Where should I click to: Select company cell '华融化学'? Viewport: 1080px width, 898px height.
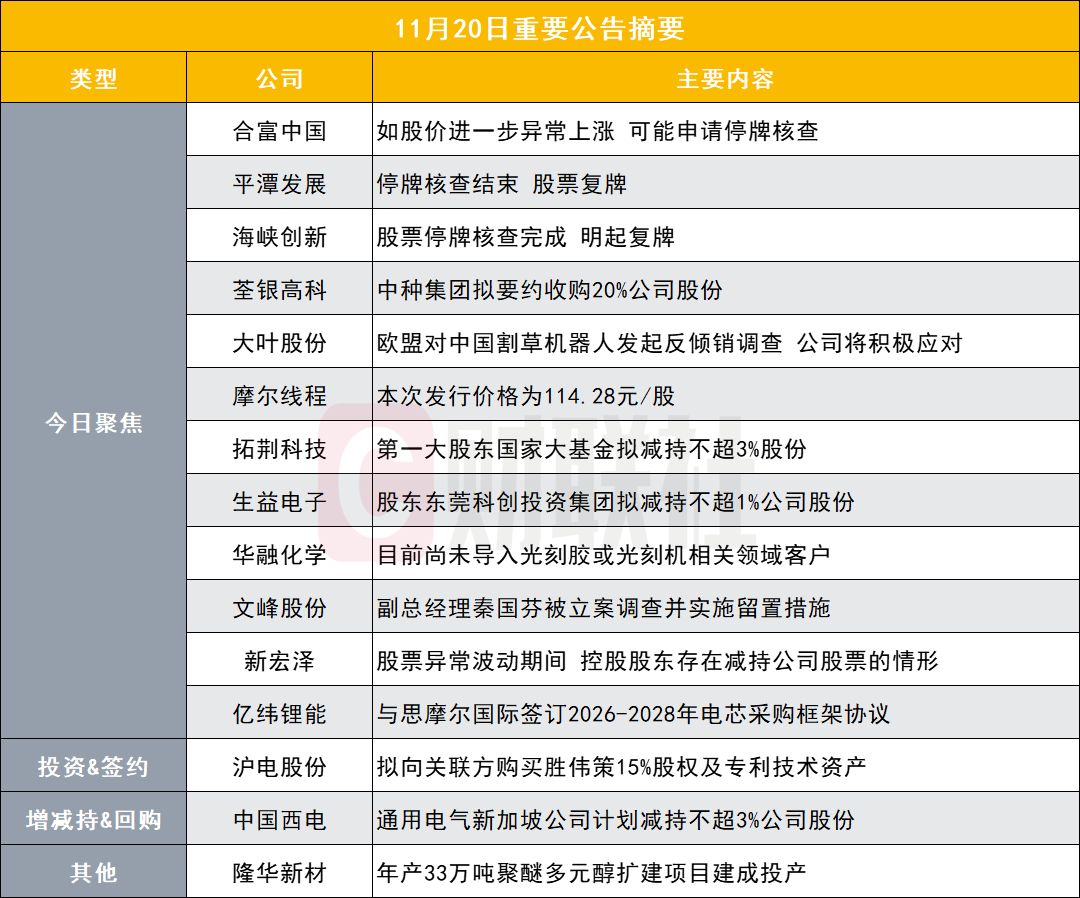(x=280, y=554)
